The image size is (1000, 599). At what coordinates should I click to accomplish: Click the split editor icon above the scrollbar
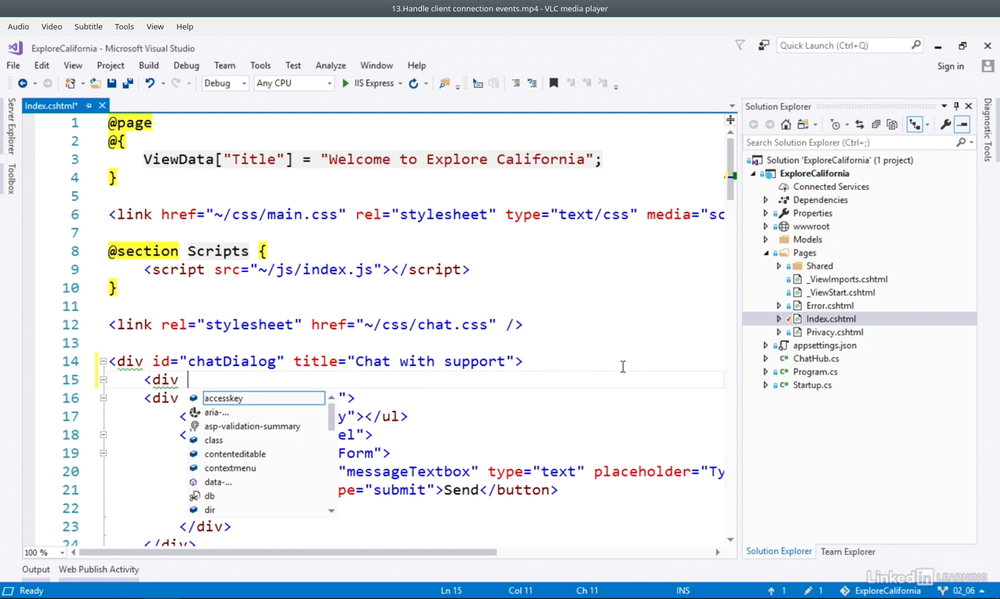point(730,120)
